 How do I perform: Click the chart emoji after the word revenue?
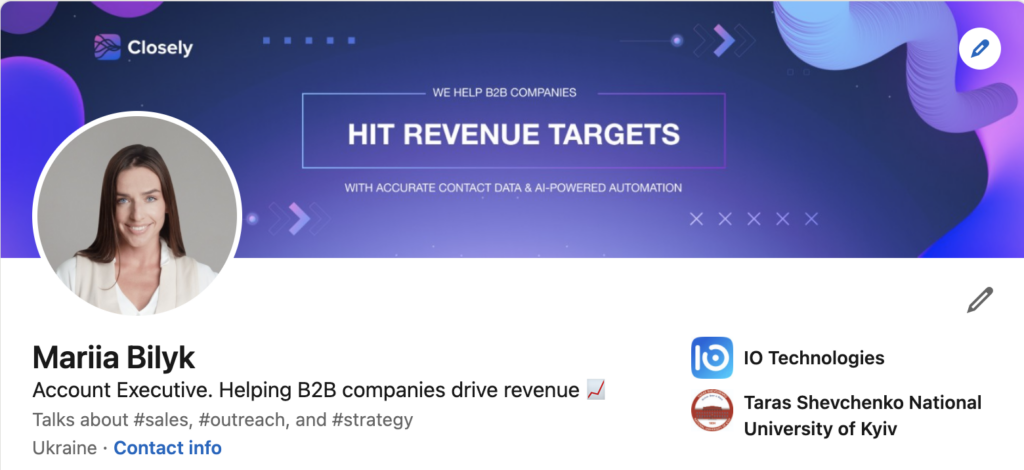pos(596,390)
